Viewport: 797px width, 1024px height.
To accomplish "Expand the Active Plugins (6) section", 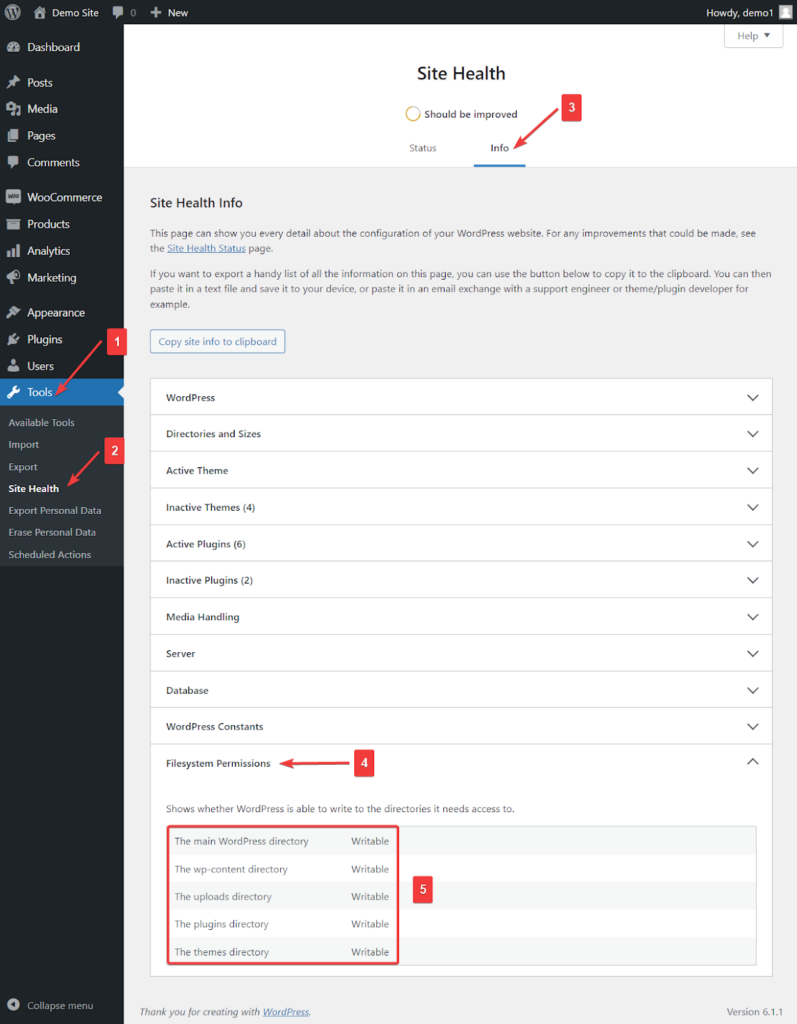I will click(x=461, y=543).
